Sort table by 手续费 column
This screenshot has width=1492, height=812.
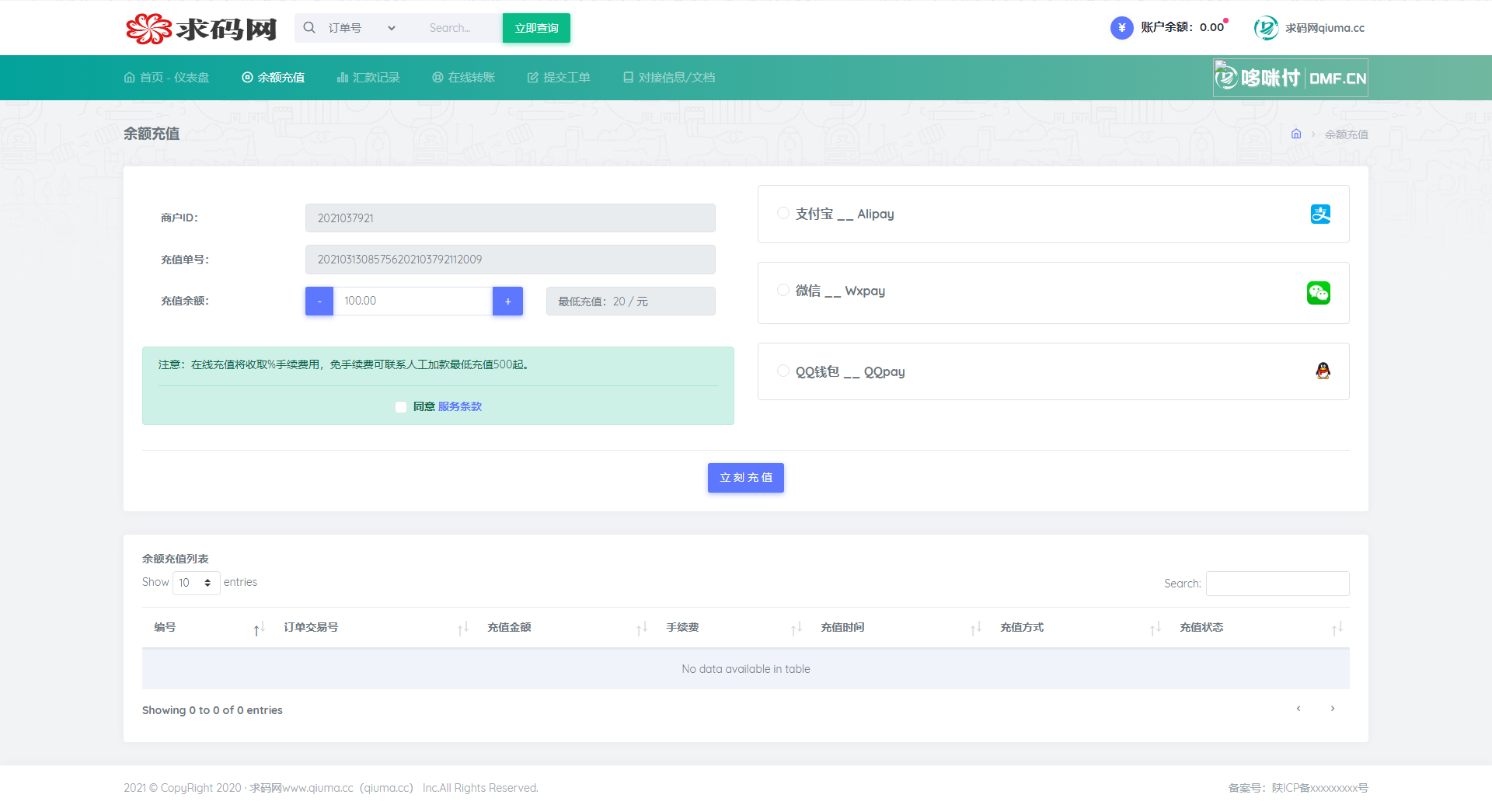pyautogui.click(x=731, y=628)
